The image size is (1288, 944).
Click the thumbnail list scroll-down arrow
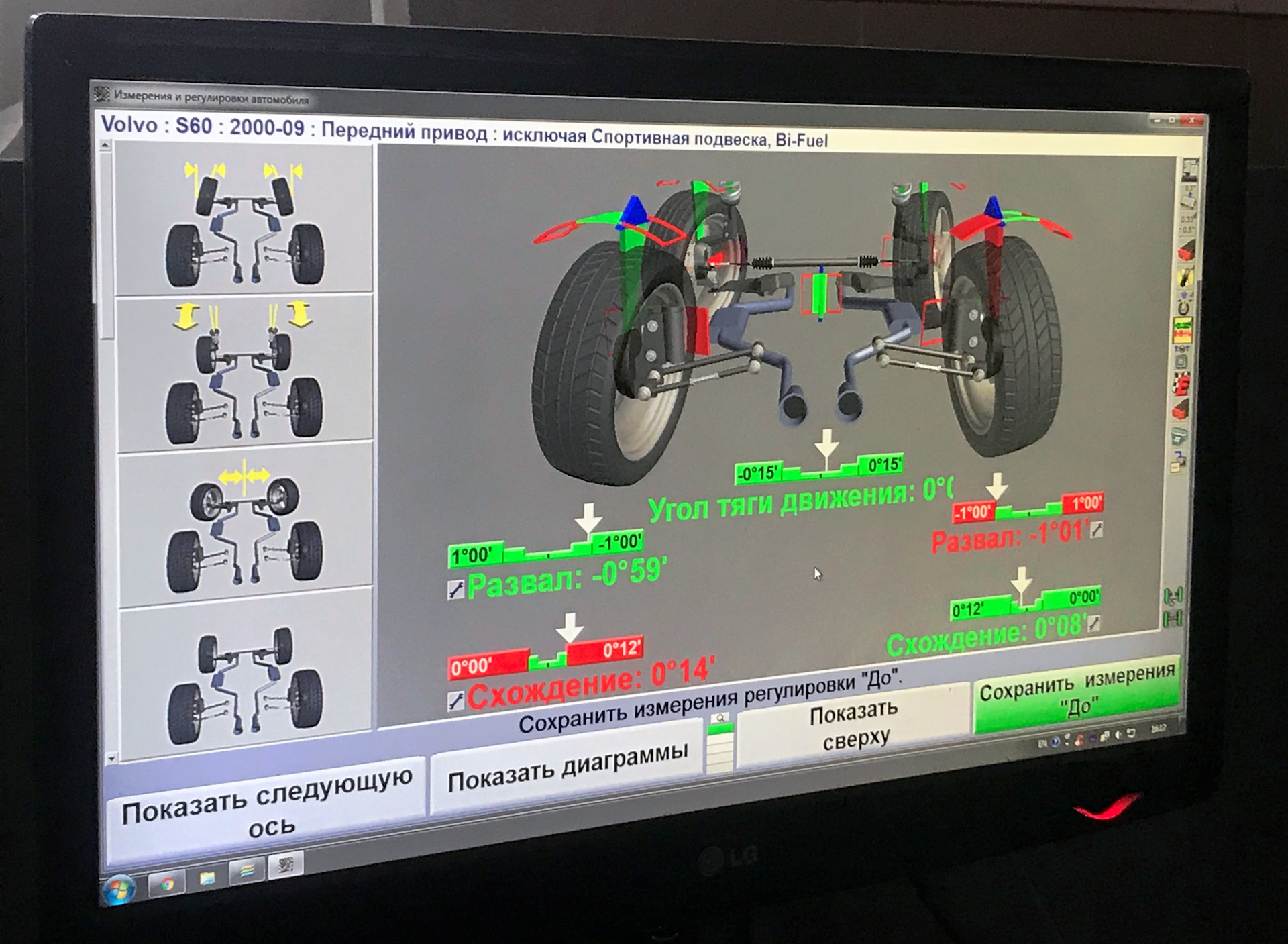click(111, 758)
